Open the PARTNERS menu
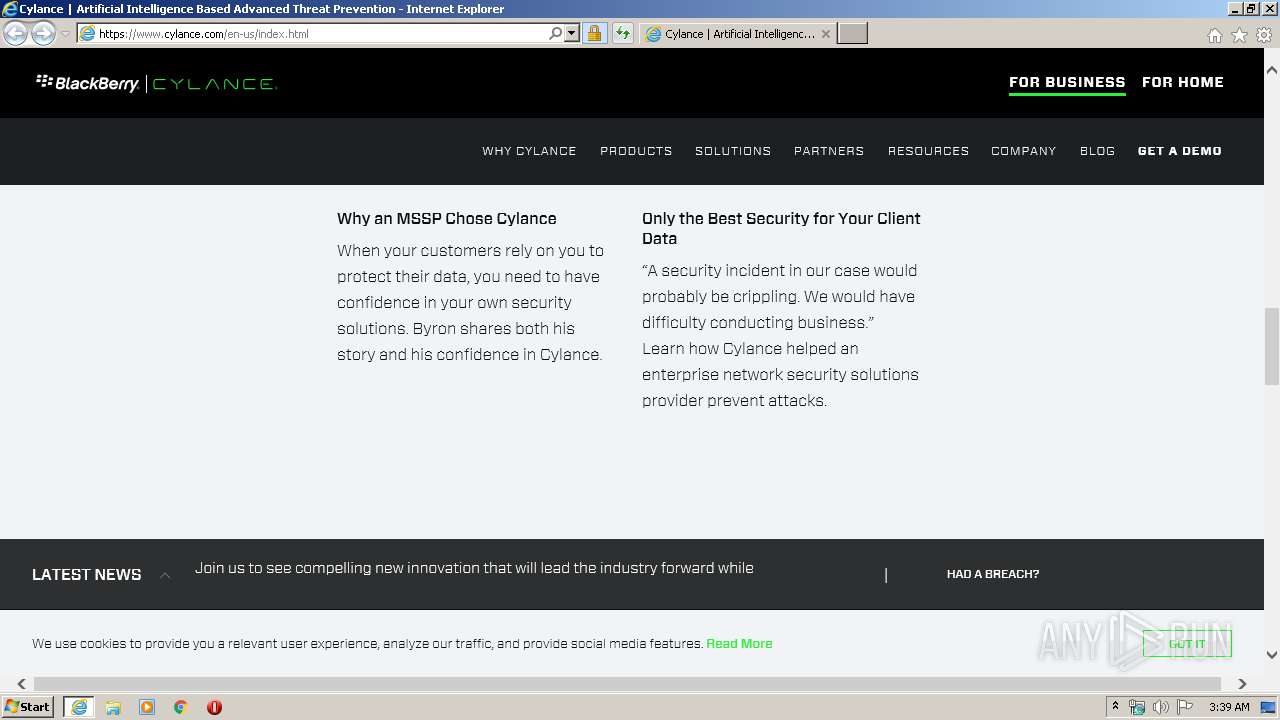This screenshot has width=1280, height=720. coord(829,151)
